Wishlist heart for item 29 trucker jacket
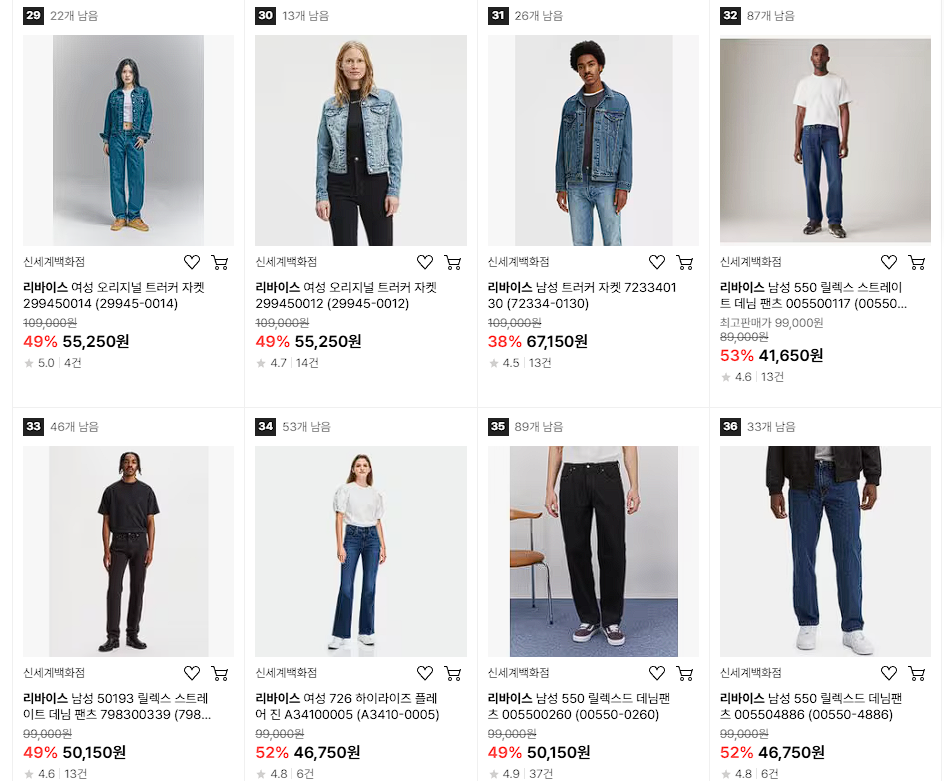 point(192,262)
